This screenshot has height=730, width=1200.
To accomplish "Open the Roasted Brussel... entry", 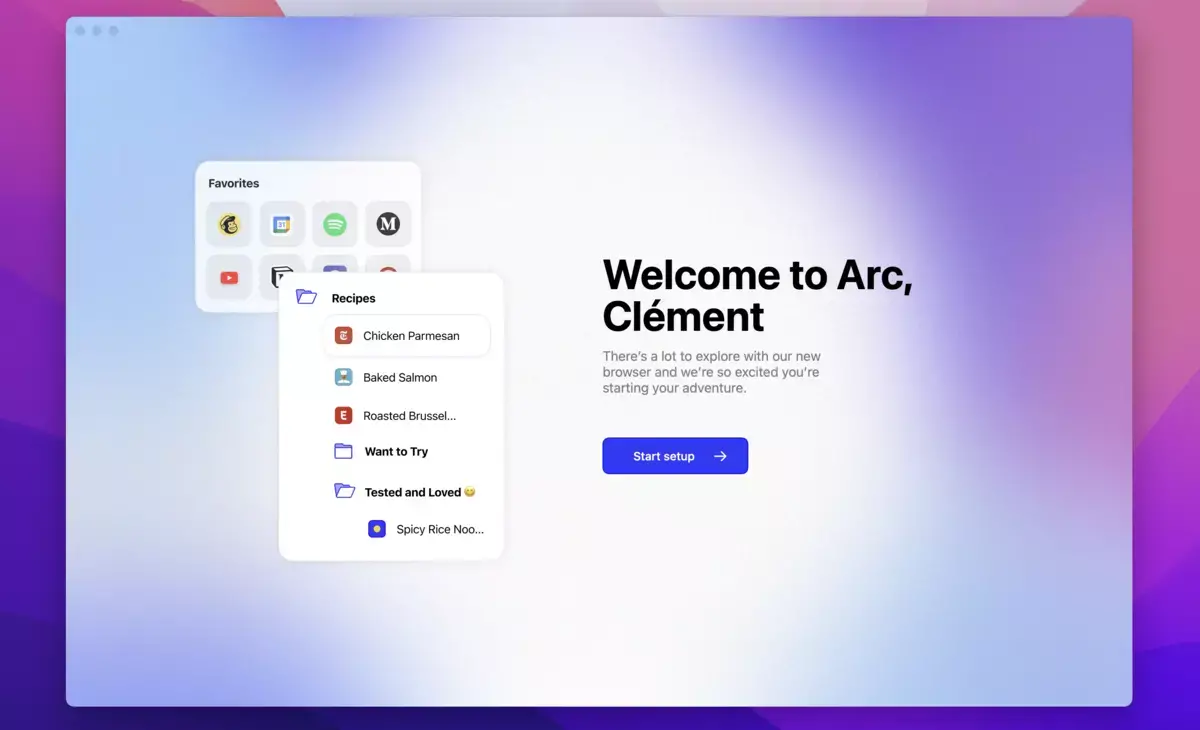I will click(409, 415).
